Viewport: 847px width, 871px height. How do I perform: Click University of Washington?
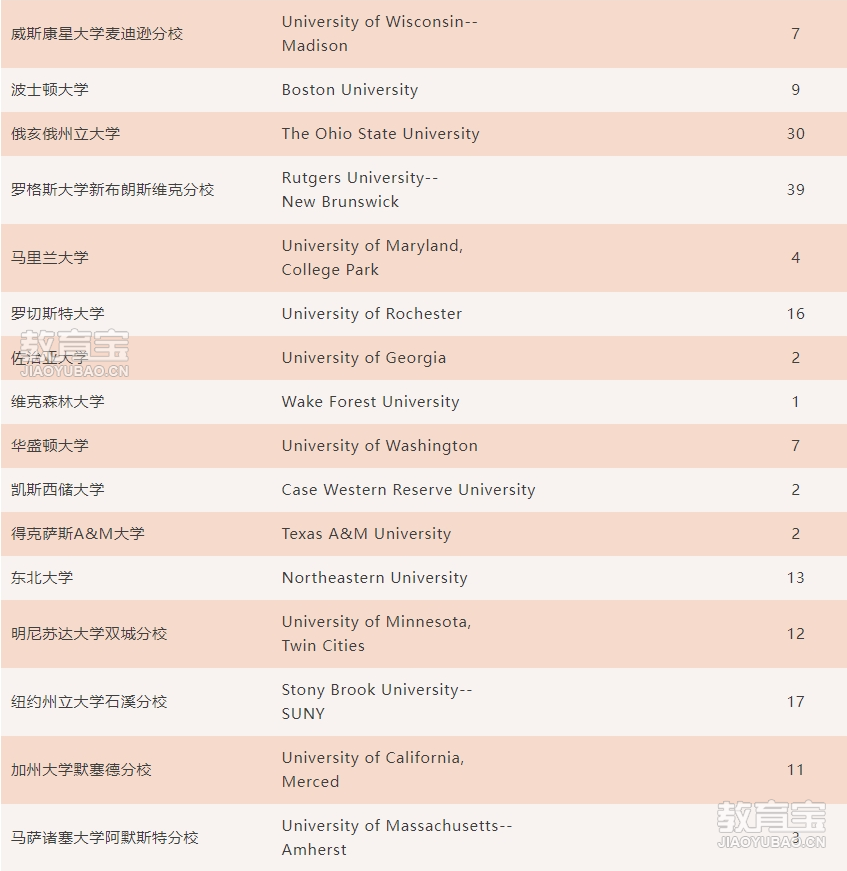click(379, 445)
